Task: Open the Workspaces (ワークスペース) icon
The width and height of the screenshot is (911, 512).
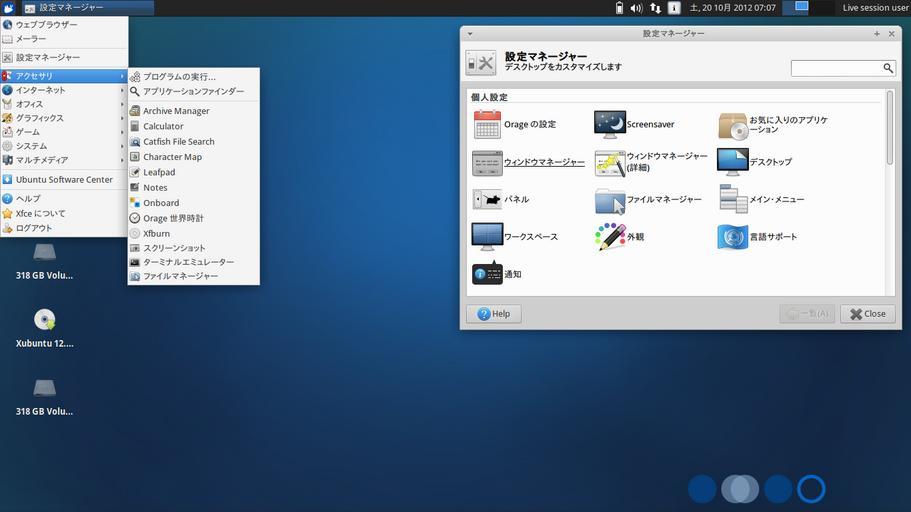Action: [487, 237]
